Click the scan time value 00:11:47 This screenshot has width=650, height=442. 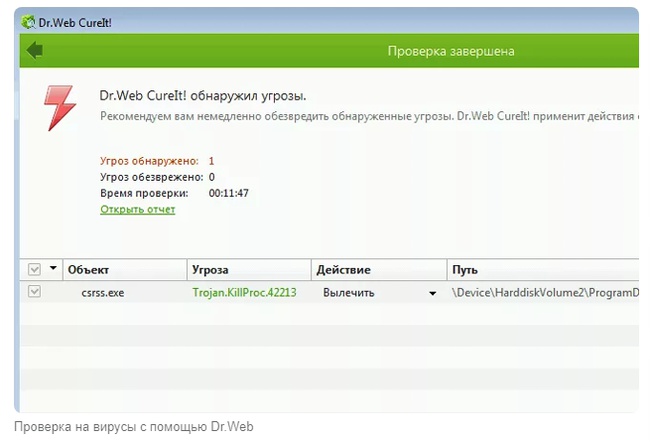click(229, 193)
